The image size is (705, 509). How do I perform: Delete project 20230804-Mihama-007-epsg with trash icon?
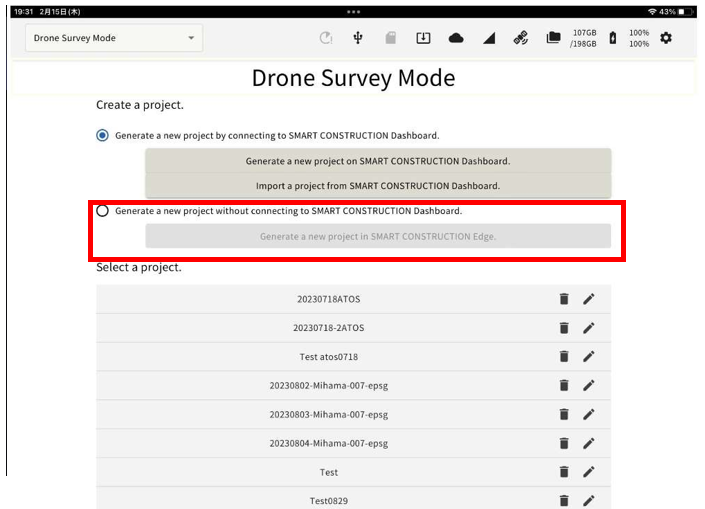564,443
